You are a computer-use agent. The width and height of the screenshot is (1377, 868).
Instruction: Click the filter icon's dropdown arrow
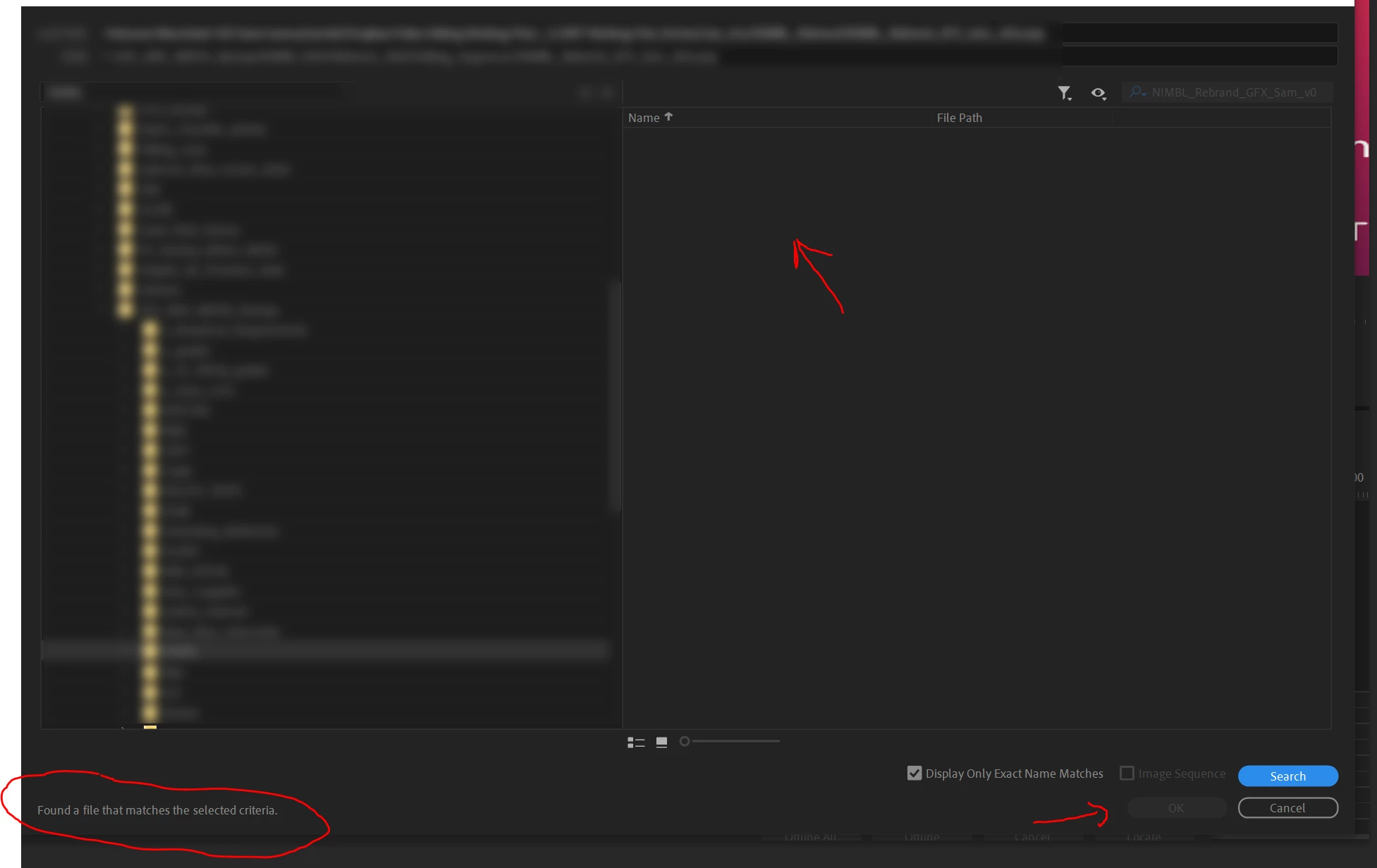tap(1070, 99)
